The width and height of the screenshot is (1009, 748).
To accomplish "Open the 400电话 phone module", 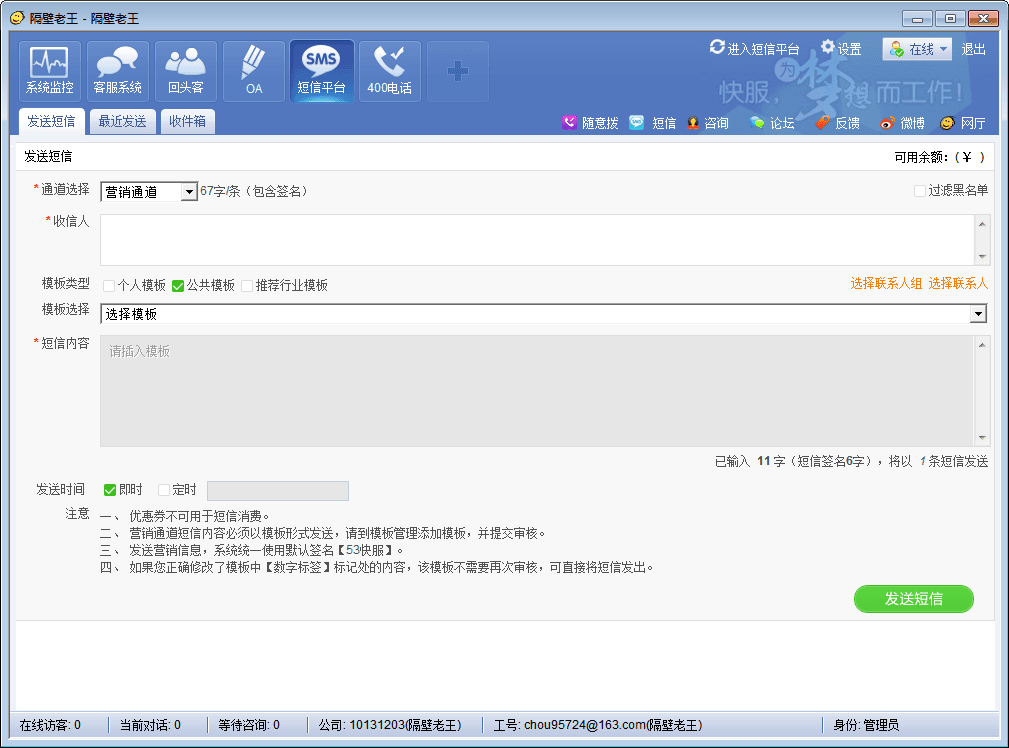I will [390, 71].
